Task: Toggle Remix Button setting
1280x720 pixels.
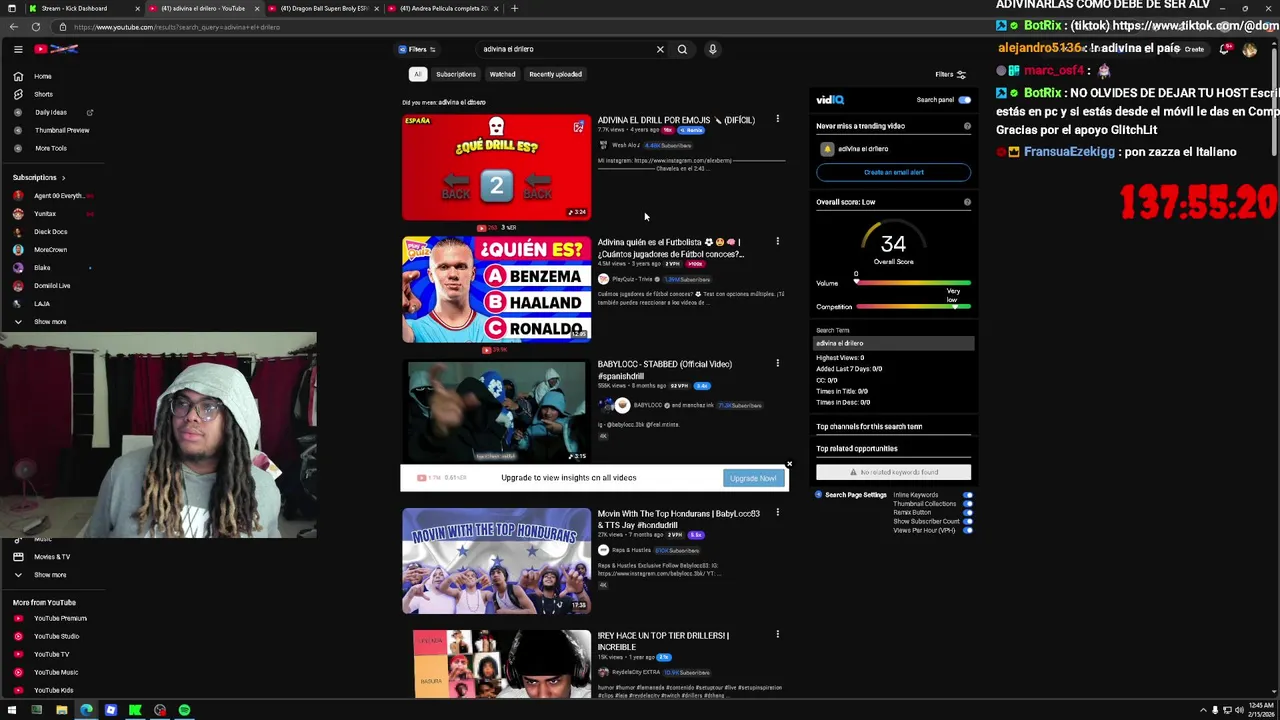Action: coord(967,513)
